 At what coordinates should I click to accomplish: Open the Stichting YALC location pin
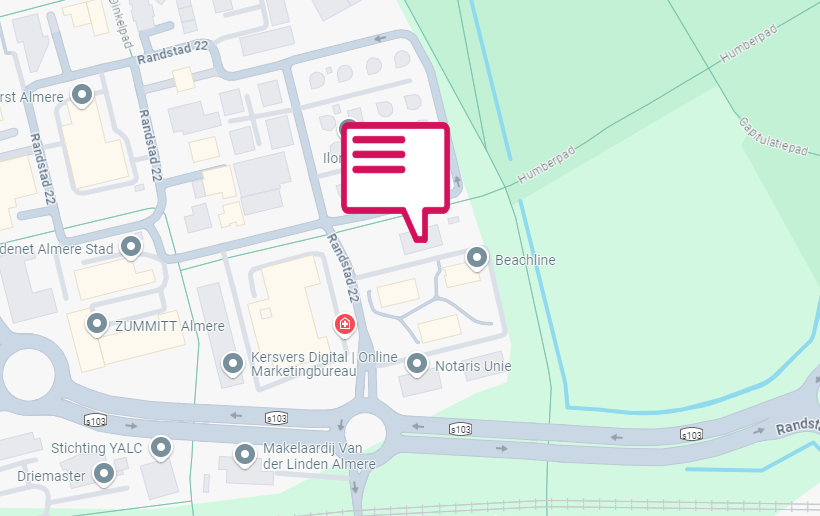click(x=161, y=448)
